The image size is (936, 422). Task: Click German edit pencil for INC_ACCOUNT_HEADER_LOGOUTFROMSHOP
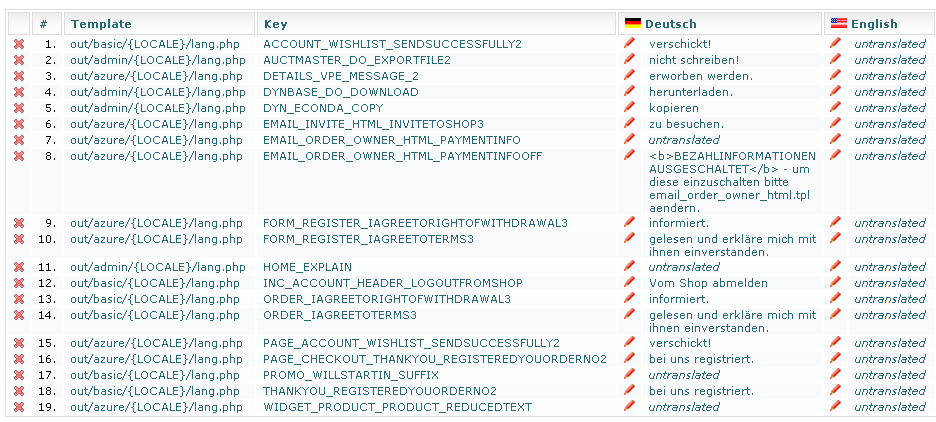(x=629, y=283)
